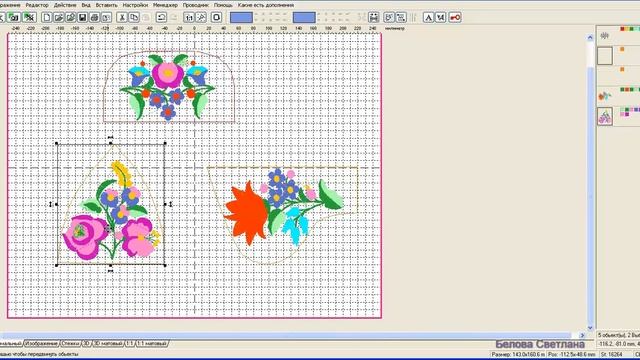This screenshot has height=360, width=640.
Task: Open the Помощь menu
Action: (223, 5)
